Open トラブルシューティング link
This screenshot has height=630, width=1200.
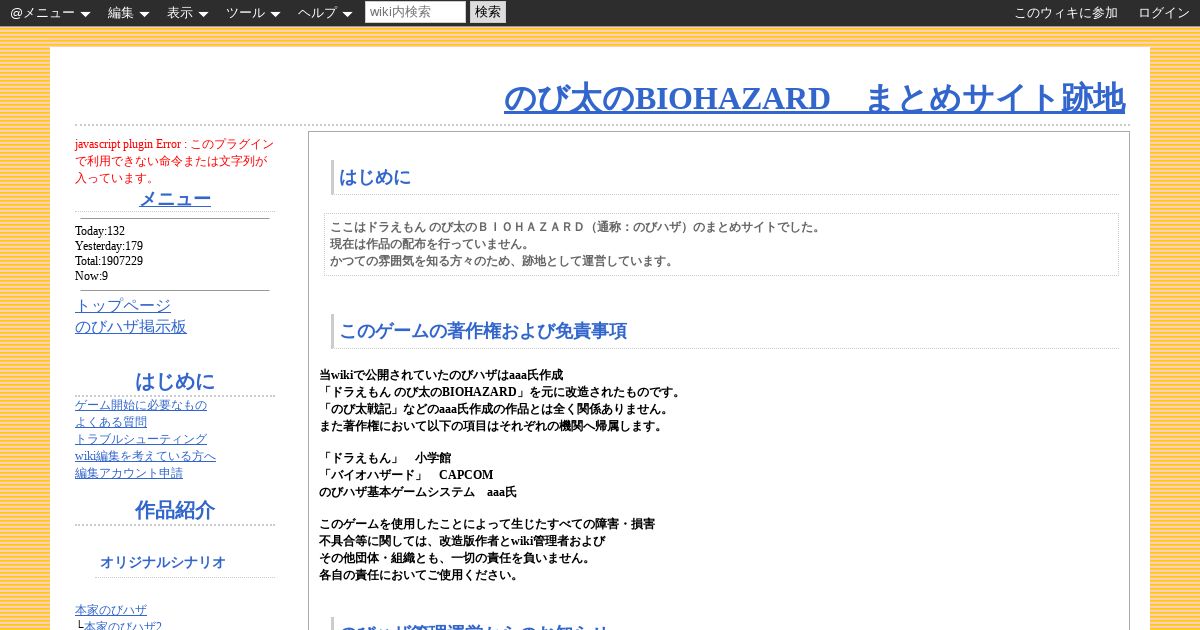click(141, 439)
